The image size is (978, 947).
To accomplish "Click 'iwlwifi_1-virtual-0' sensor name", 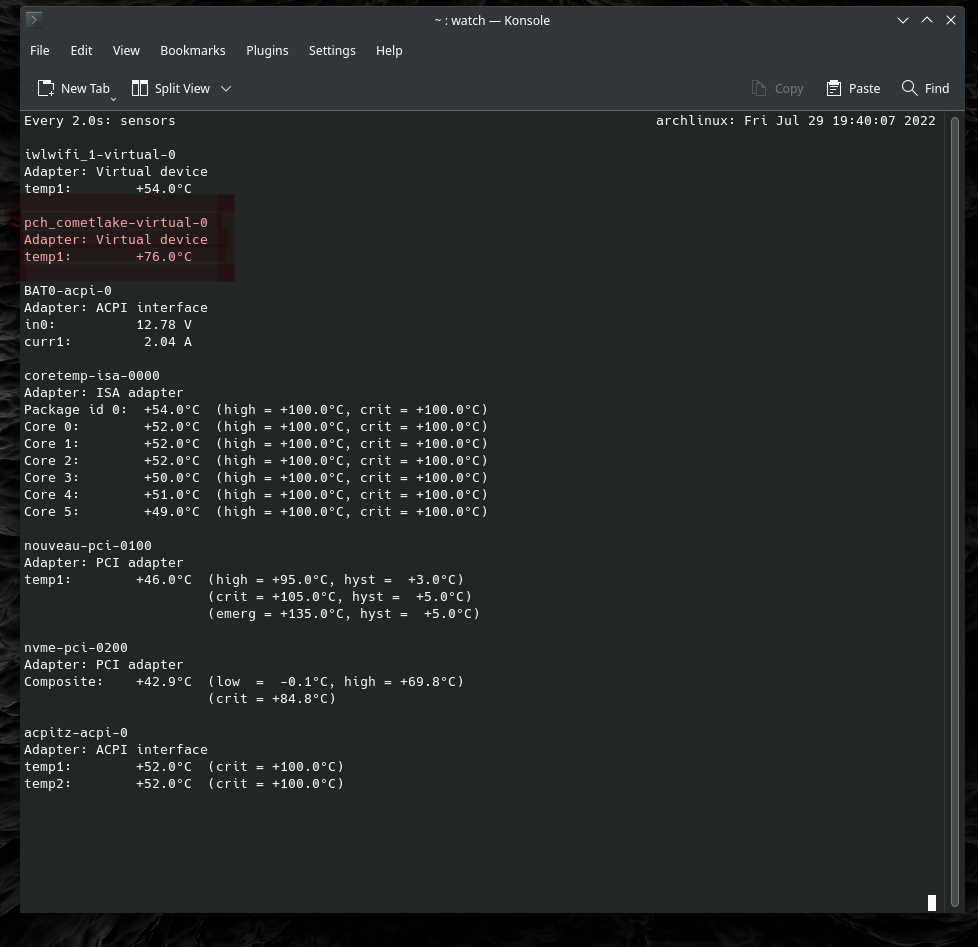I will (x=100, y=154).
